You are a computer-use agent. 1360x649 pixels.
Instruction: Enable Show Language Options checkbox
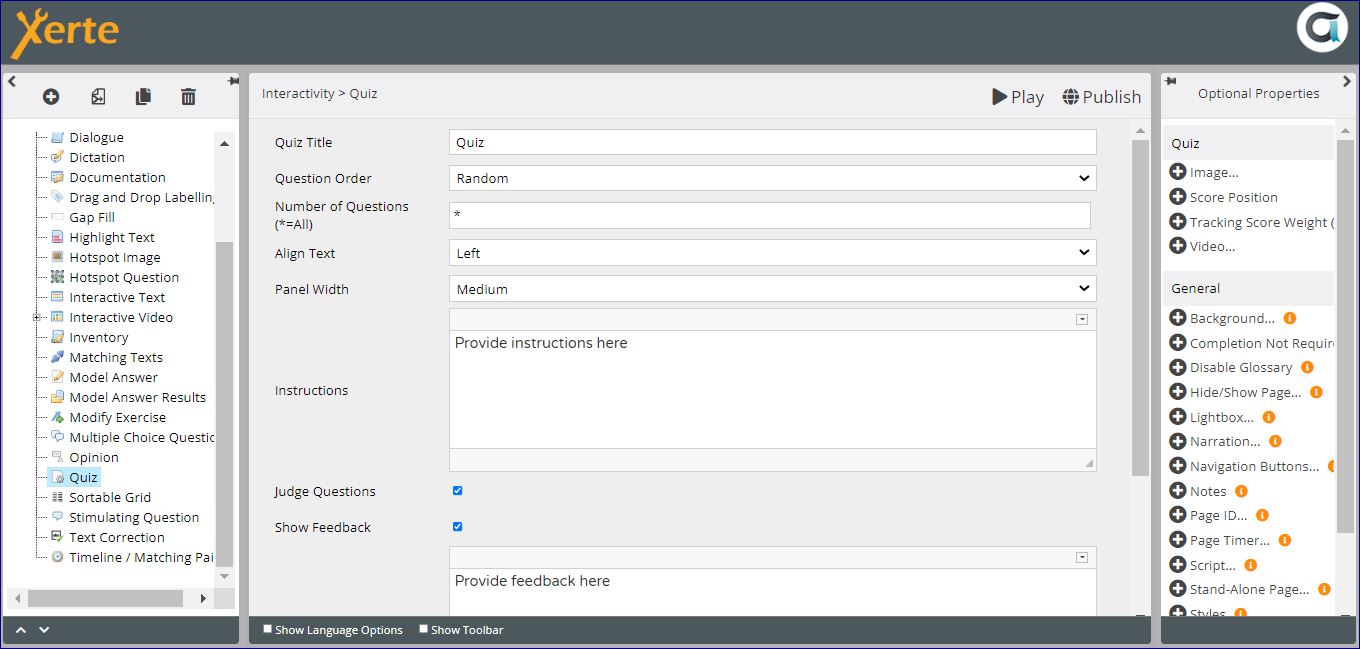point(267,629)
